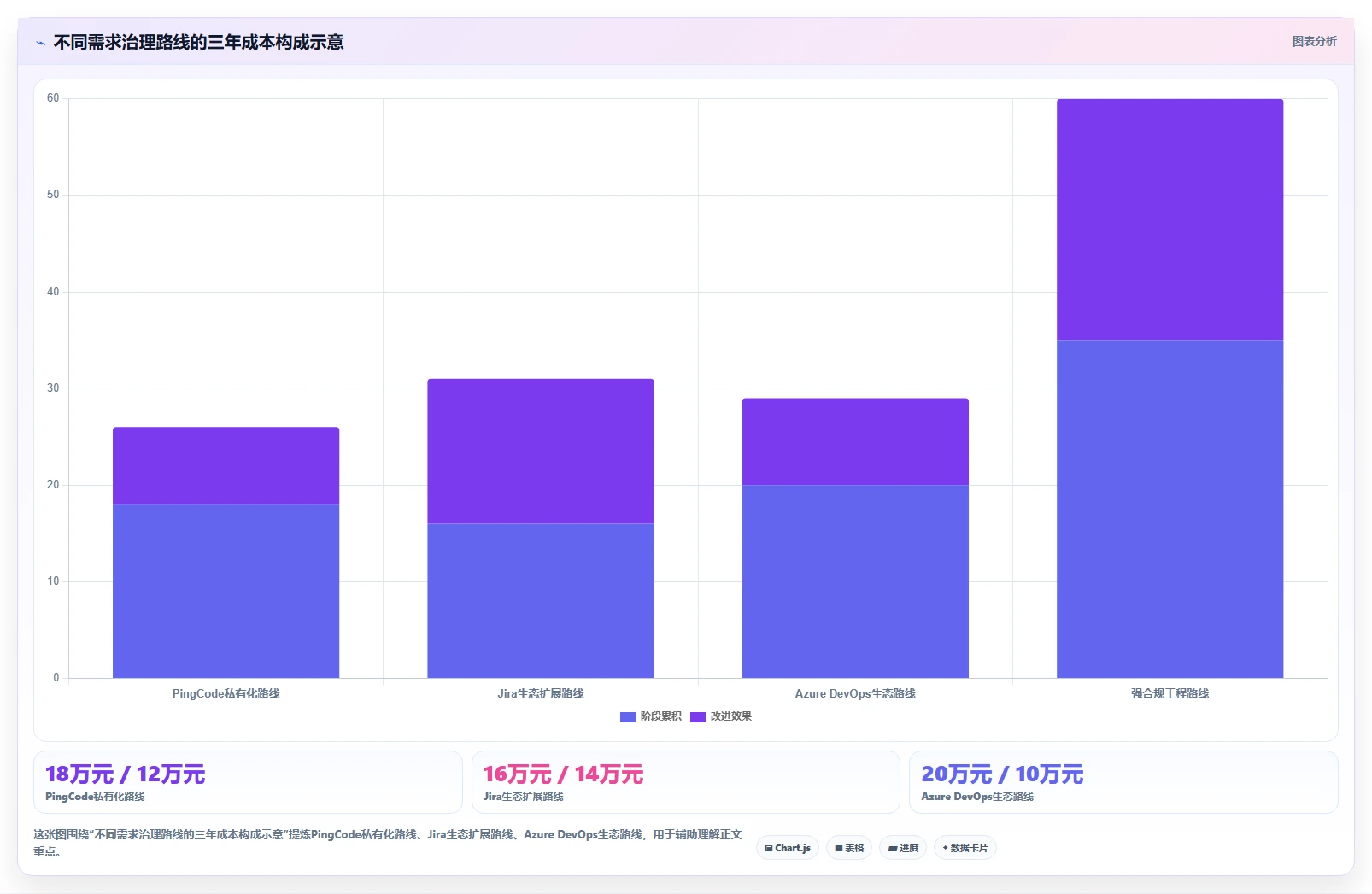This screenshot has height=894, width=1372.
Task: Click the y-axis value 10
Action: coord(53,581)
